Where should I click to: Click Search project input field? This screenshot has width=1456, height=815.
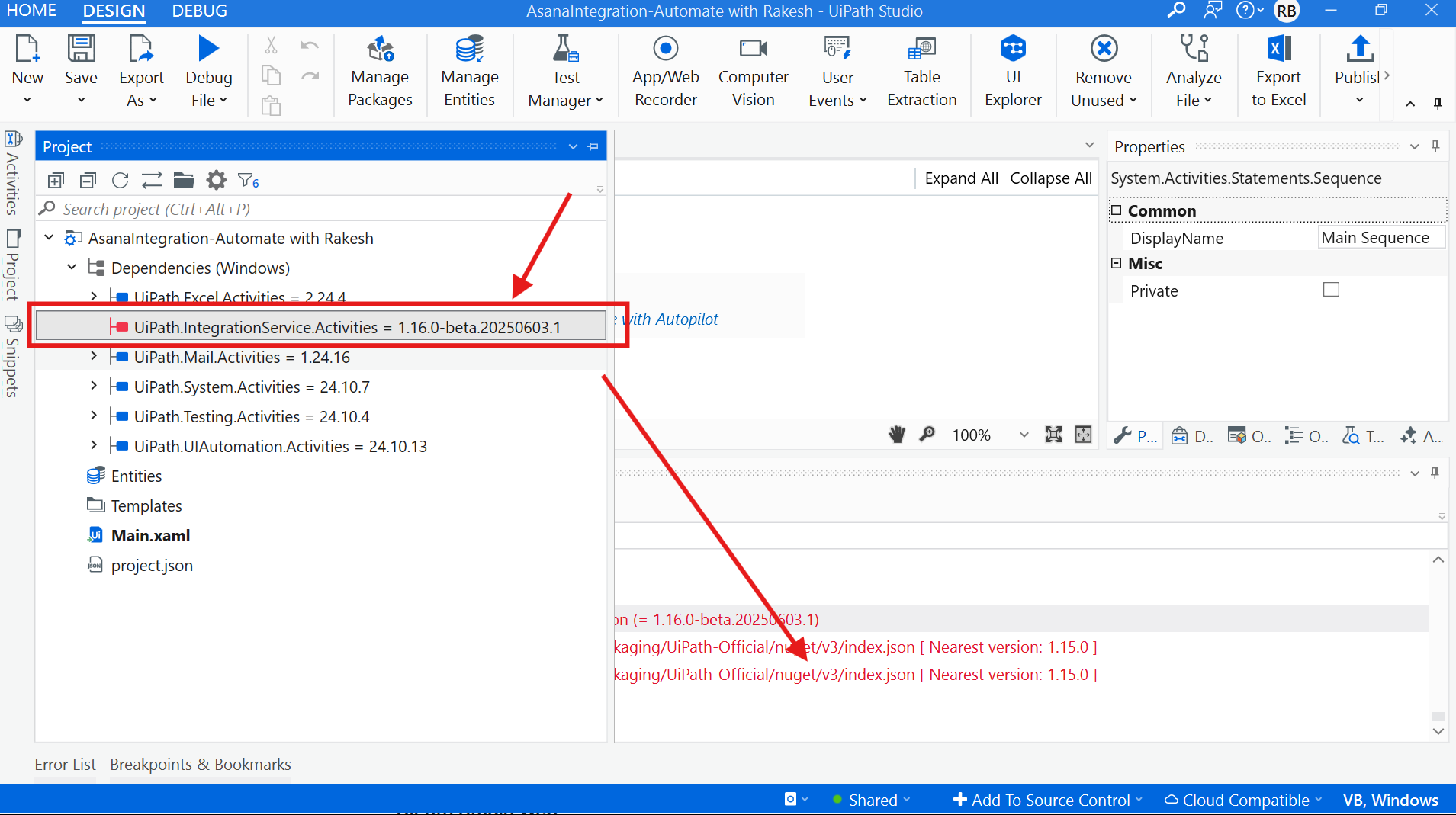(x=320, y=209)
